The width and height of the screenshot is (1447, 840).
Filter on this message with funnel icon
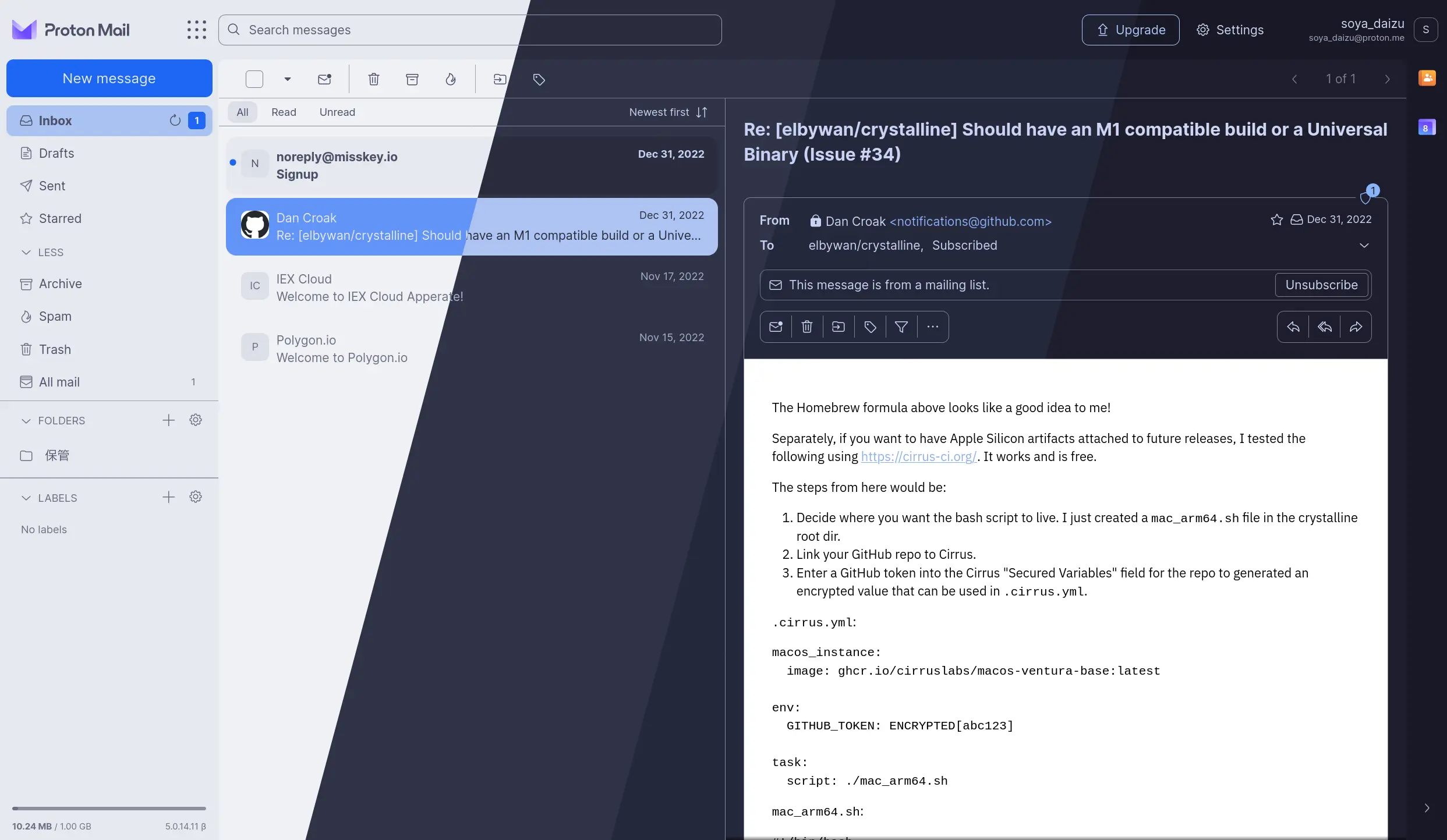901,327
